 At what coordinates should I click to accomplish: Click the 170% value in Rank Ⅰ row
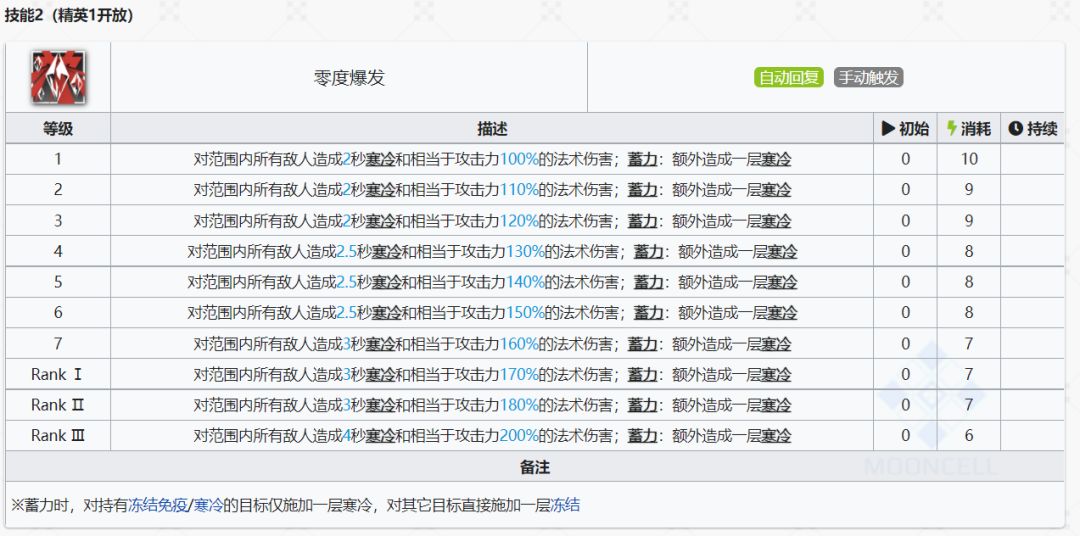(519, 375)
